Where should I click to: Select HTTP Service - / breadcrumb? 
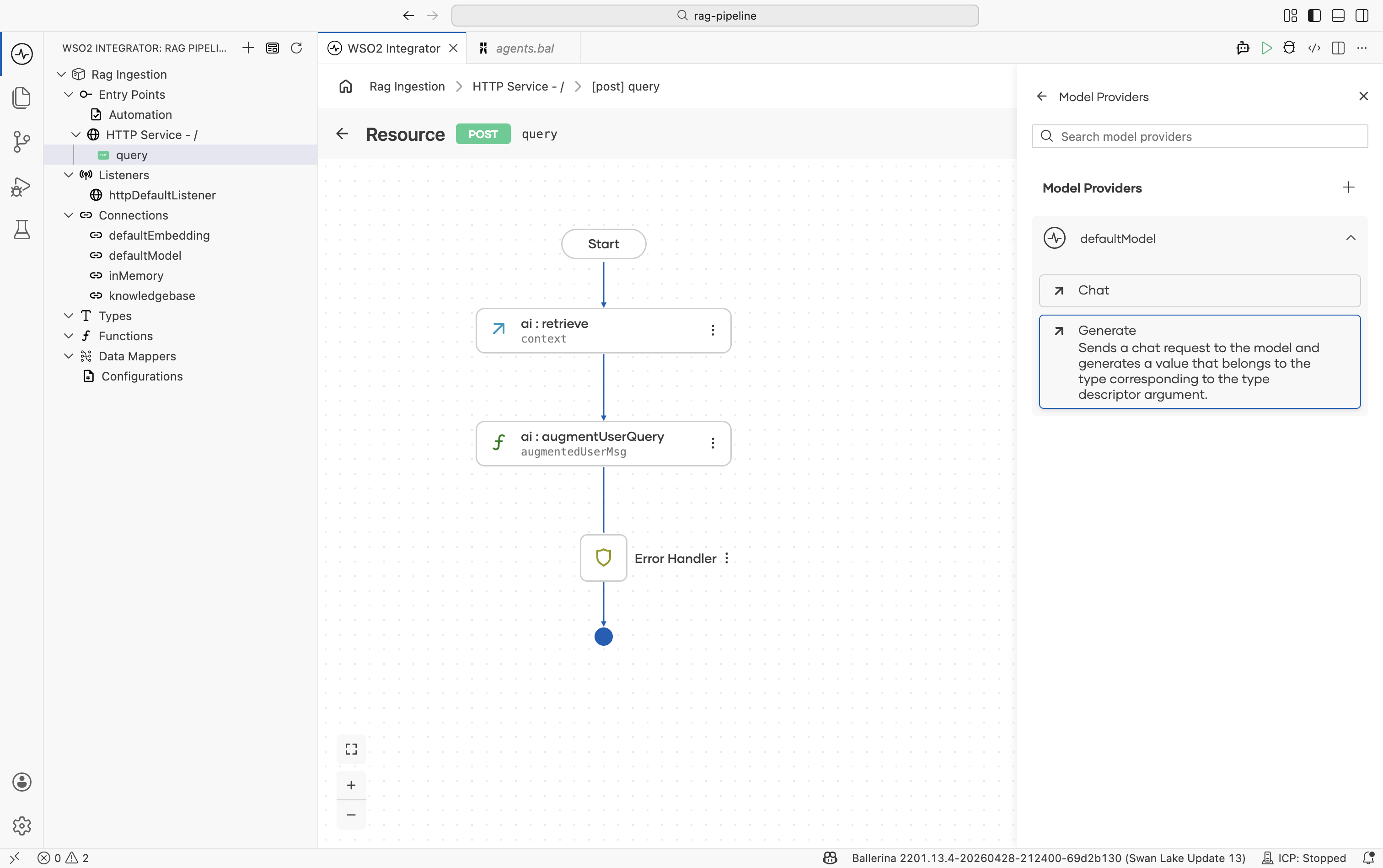518,86
